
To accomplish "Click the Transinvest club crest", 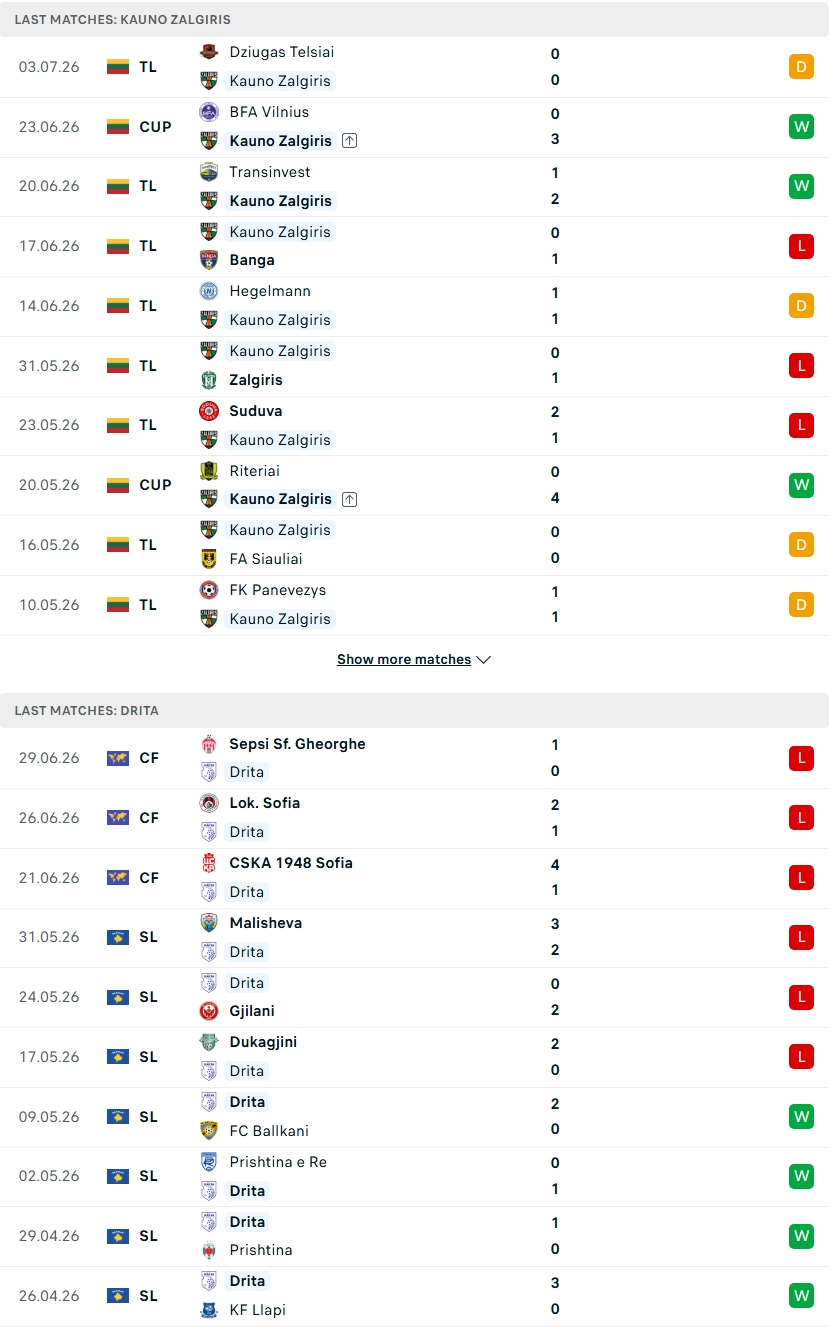I will 209,172.
